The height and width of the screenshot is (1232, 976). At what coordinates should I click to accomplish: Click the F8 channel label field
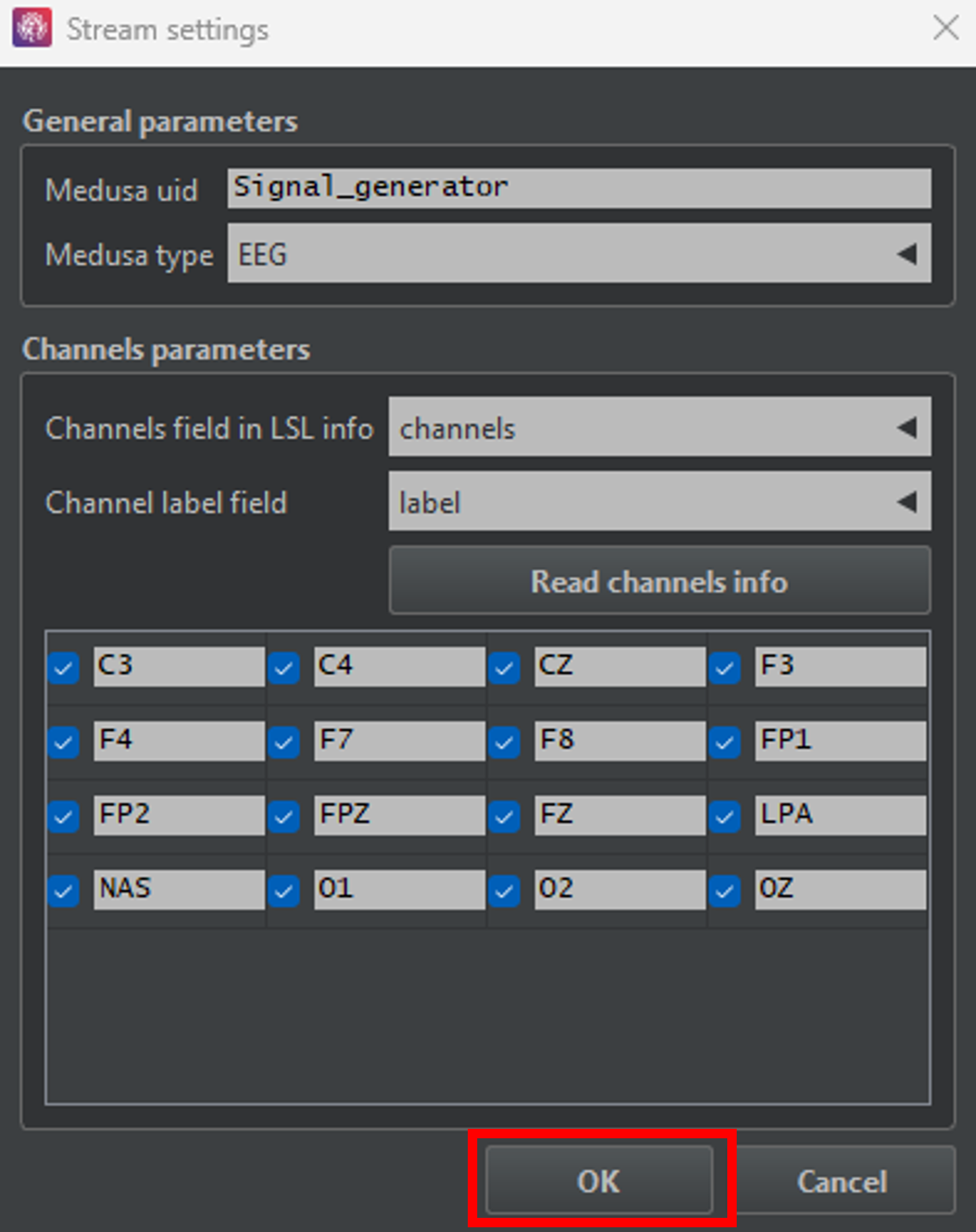[x=619, y=741]
